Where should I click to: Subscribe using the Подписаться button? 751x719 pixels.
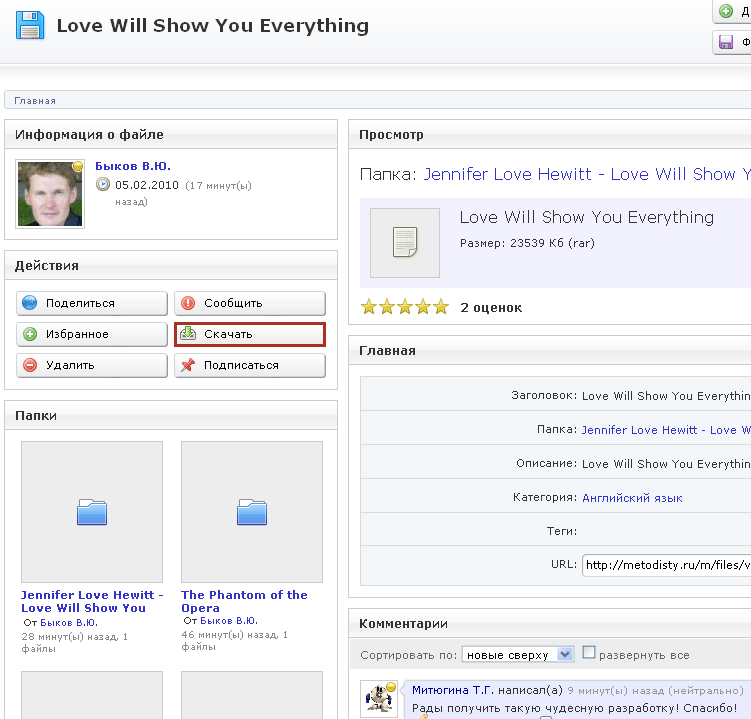coord(250,365)
